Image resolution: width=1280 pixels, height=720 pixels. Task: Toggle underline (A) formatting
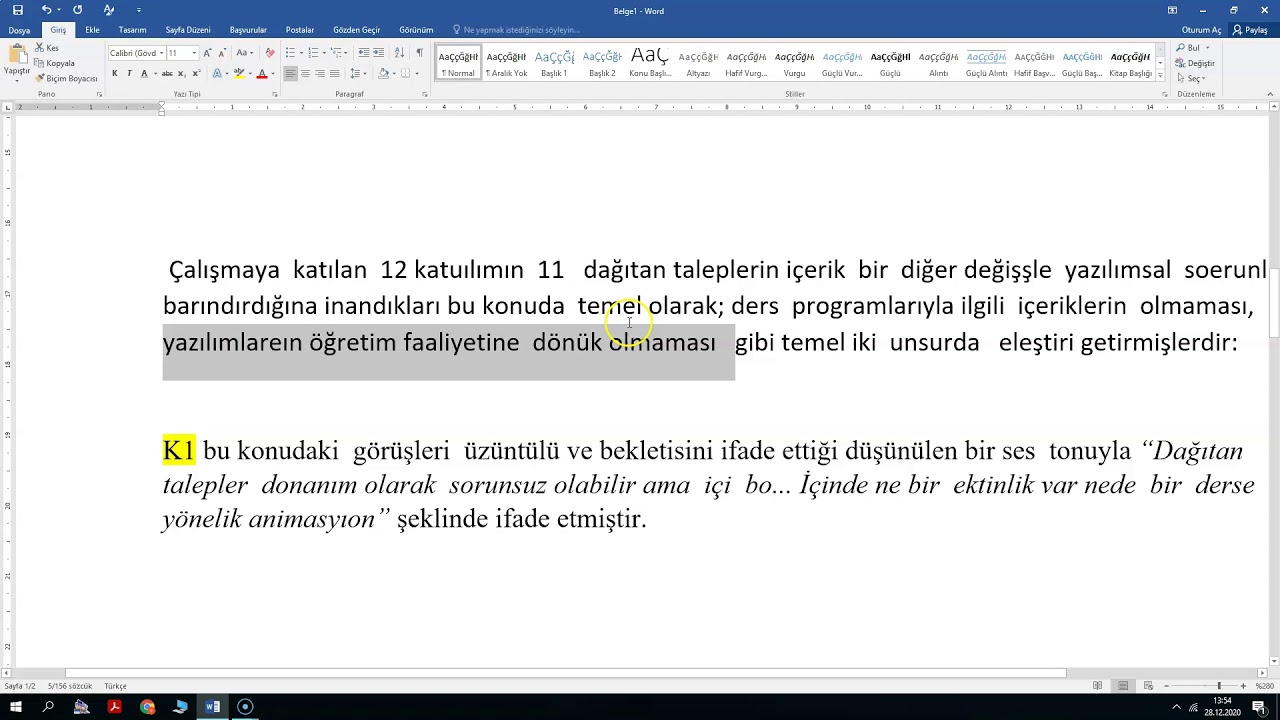(144, 74)
